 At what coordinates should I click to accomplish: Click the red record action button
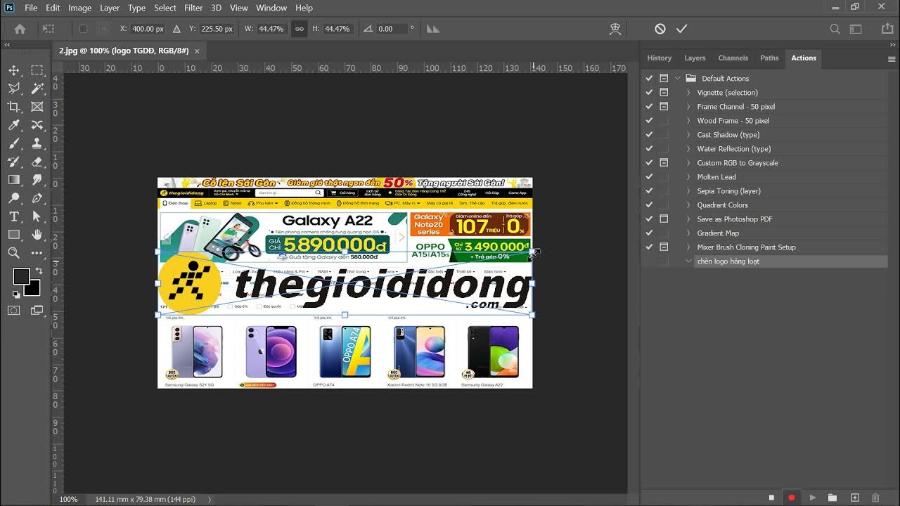791,497
